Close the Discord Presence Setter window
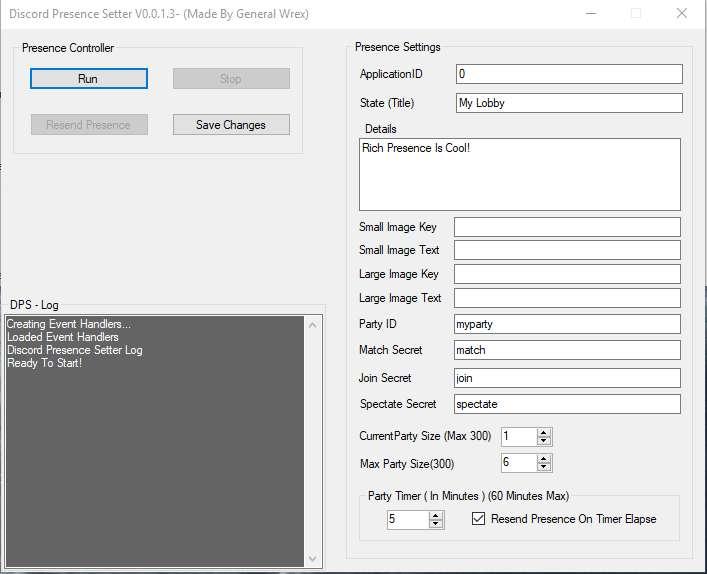This screenshot has height=574, width=707. point(682,14)
